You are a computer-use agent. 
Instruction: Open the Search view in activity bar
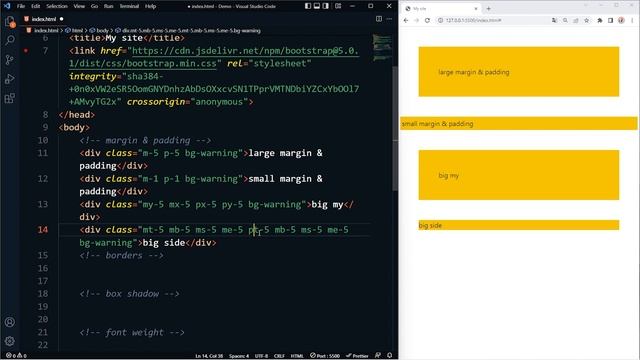pos(10,40)
